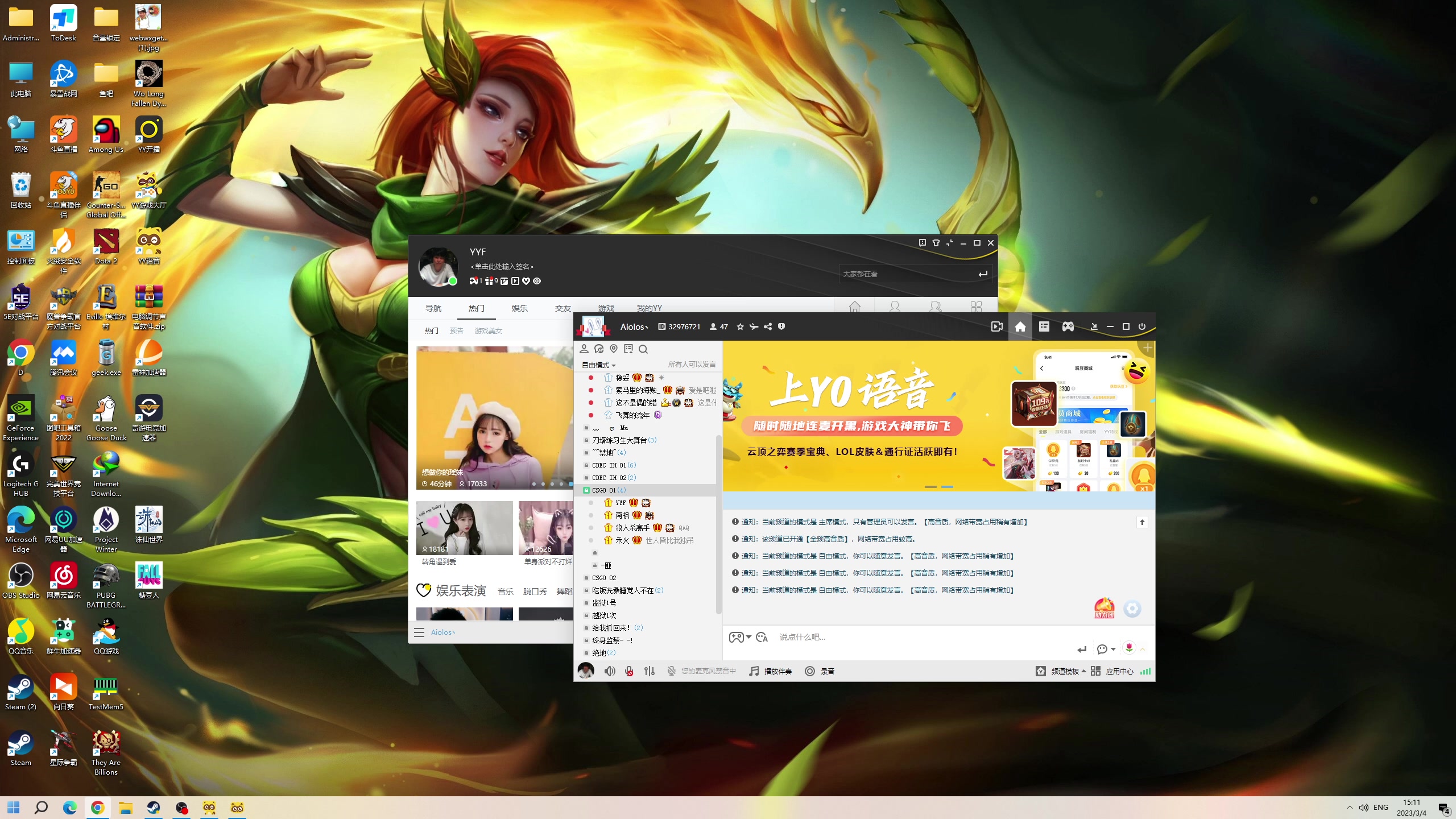Click the airplane jump icon beside the star
The height and width of the screenshot is (819, 1456).
754,326
